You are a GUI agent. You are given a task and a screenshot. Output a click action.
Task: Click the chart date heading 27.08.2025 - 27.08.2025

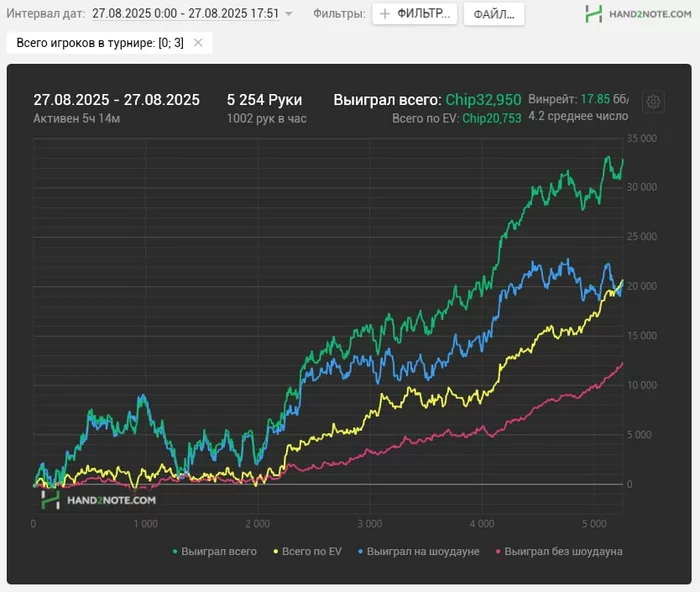click(x=117, y=100)
